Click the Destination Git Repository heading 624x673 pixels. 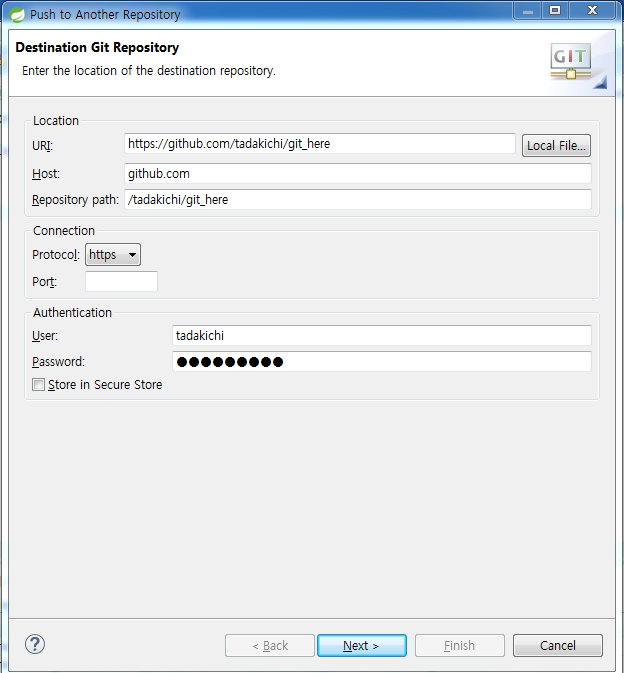click(97, 47)
